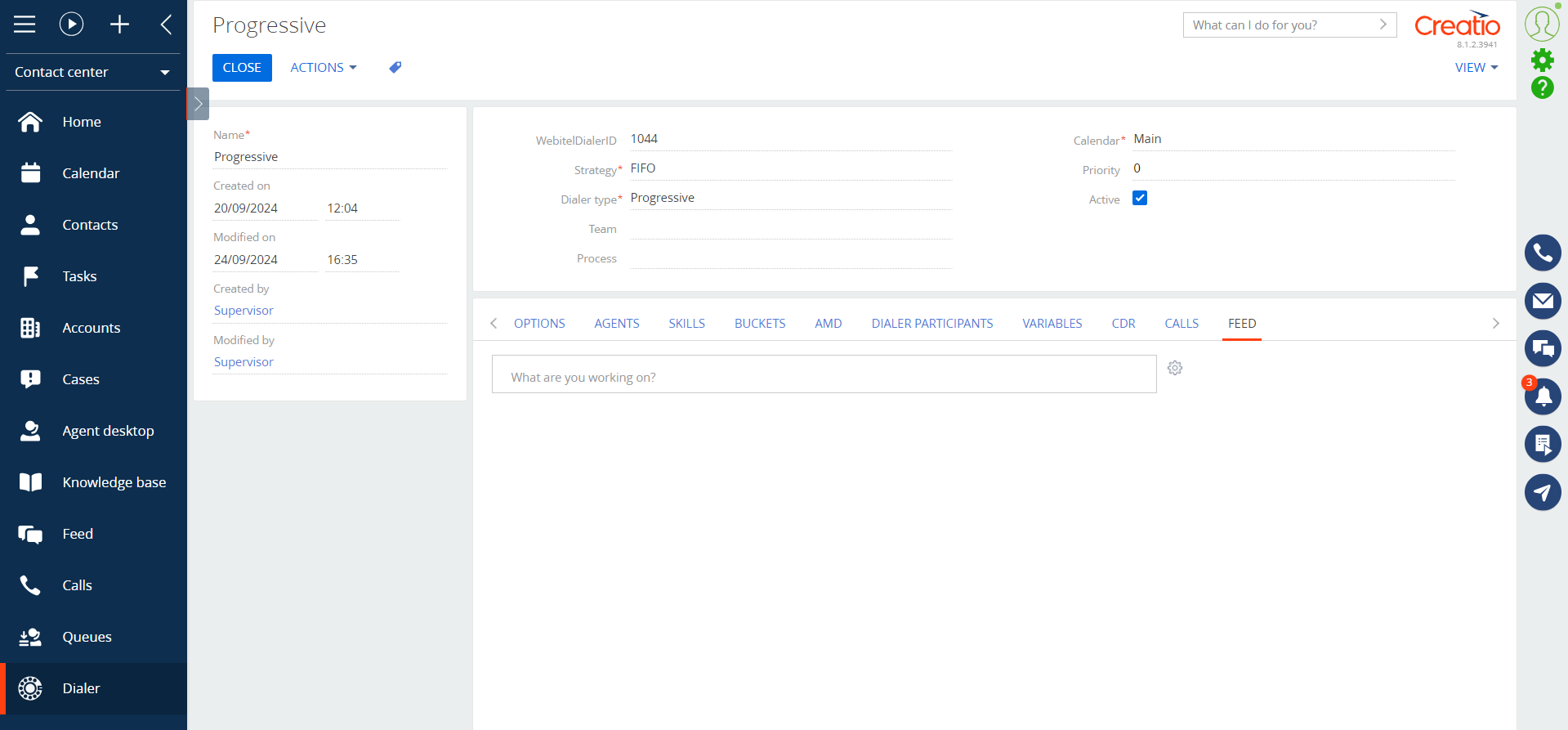The height and width of the screenshot is (730, 1568).
Task: Click the Creatio logo
Action: [1457, 26]
